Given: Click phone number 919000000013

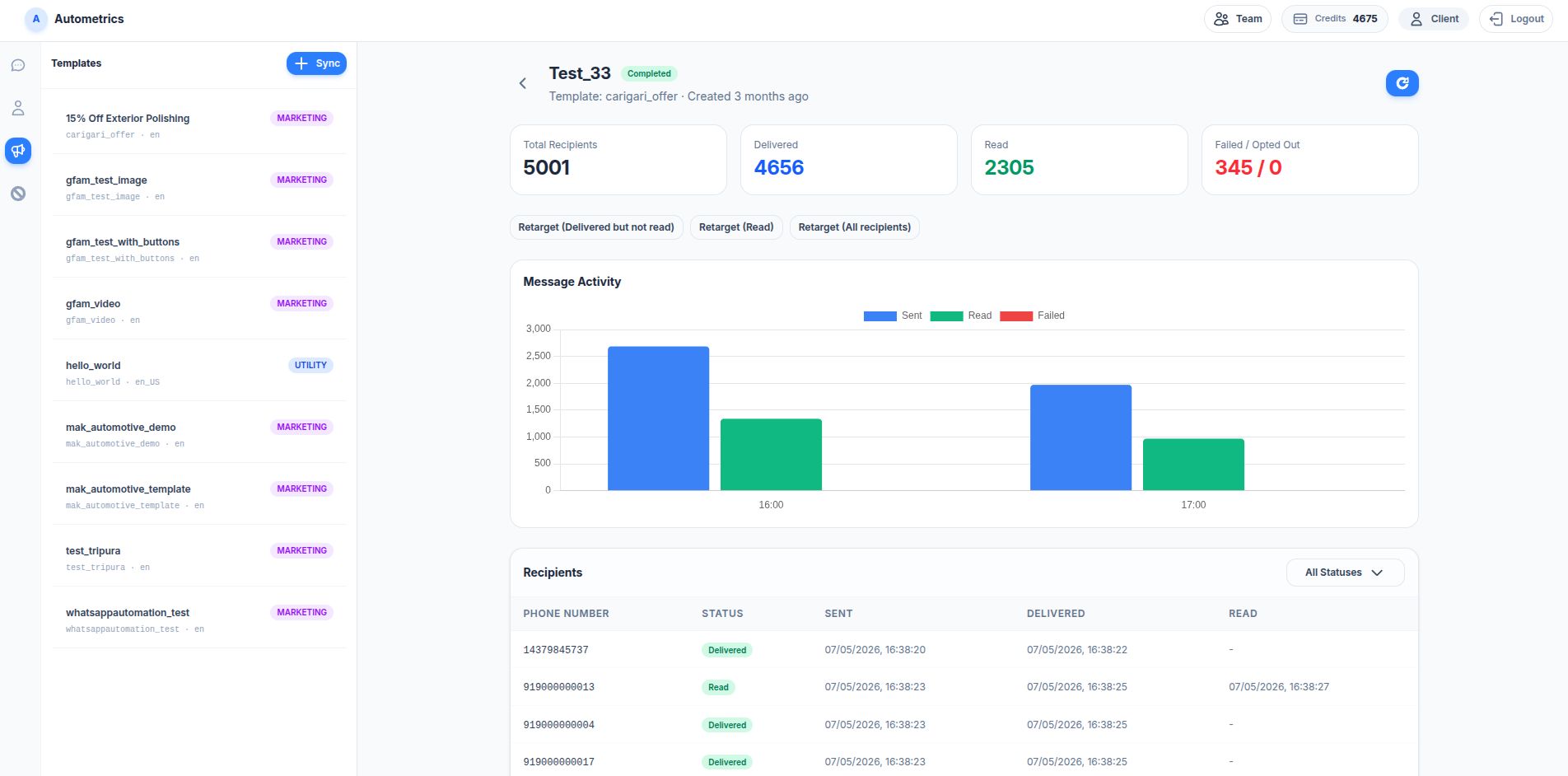Looking at the screenshot, I should [559, 687].
